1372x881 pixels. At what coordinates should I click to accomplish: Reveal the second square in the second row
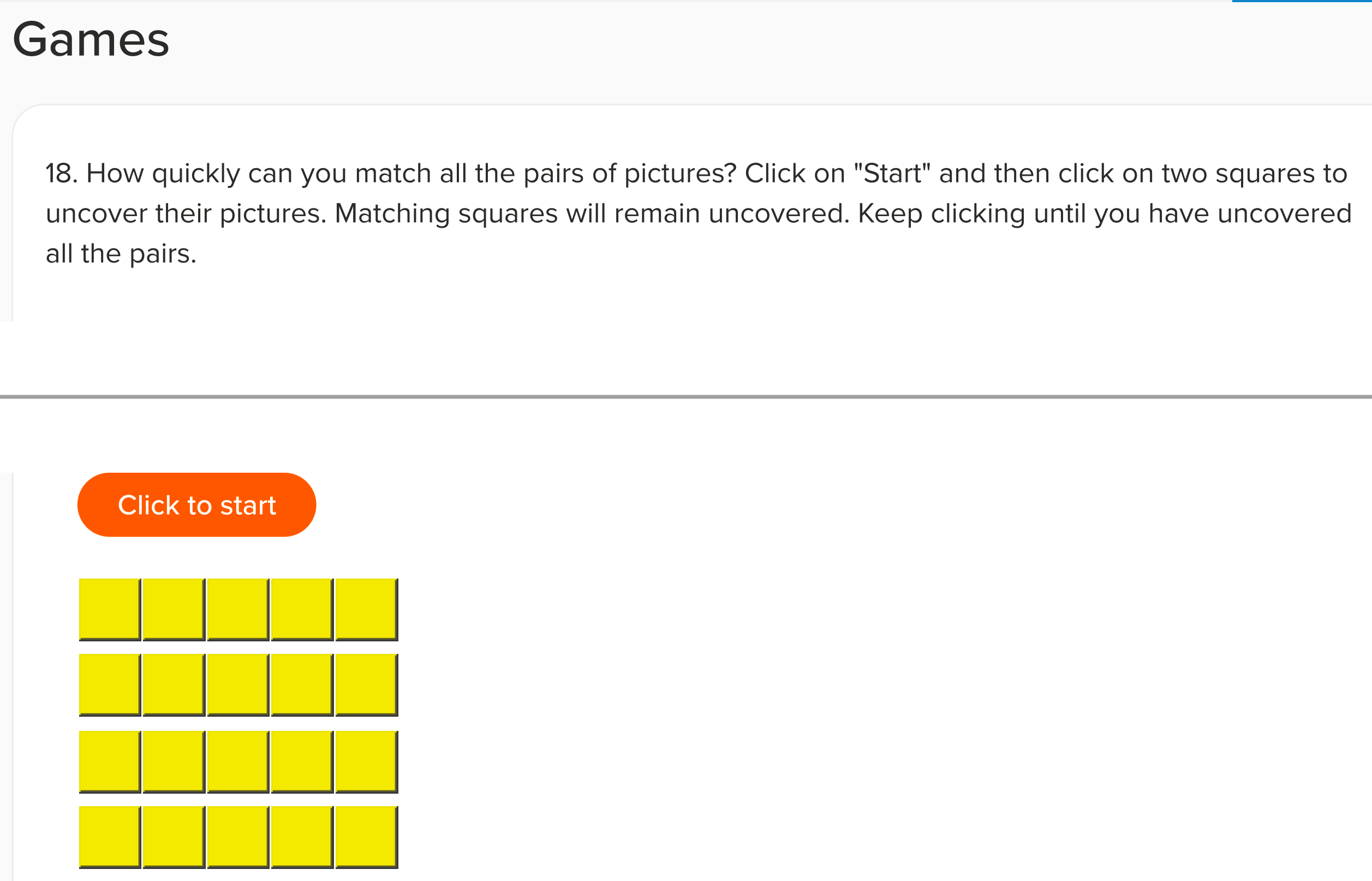tap(174, 685)
